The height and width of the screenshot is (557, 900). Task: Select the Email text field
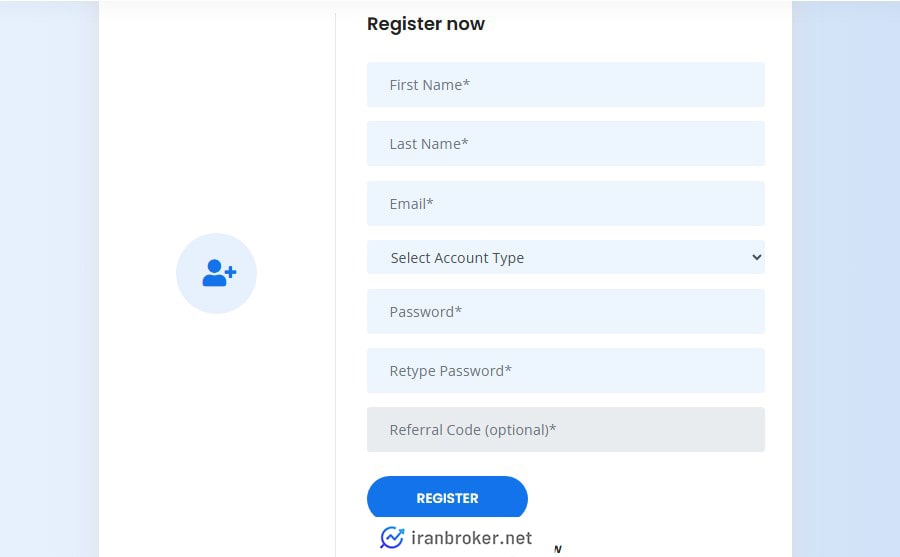coord(565,203)
